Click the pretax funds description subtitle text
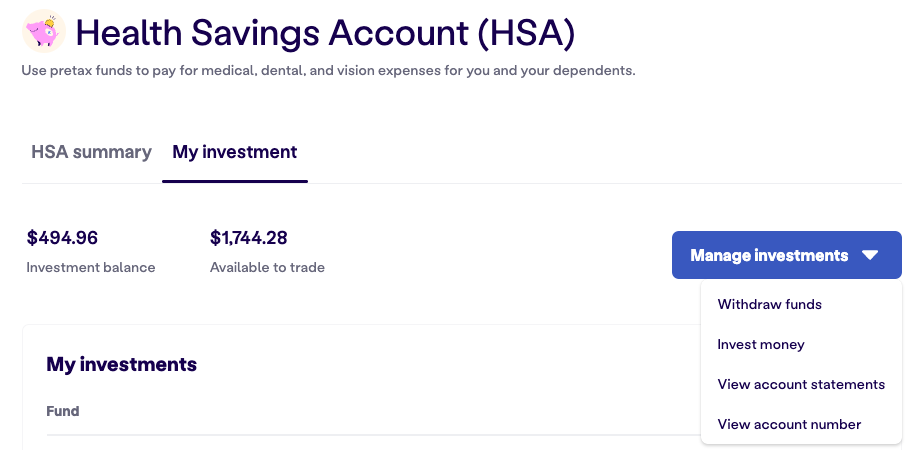Viewport: 912px width, 450px height. pos(329,71)
